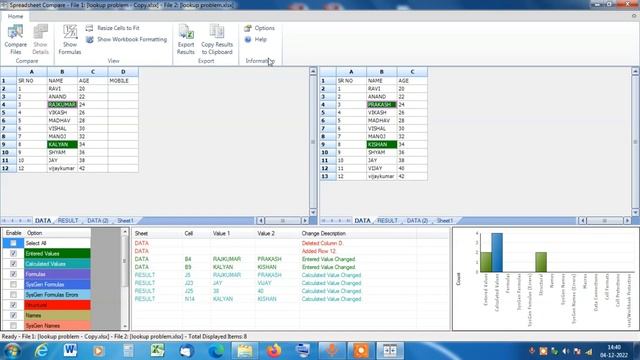Uncheck the Formulas option
The height and width of the screenshot is (360, 640).
tap(13, 274)
